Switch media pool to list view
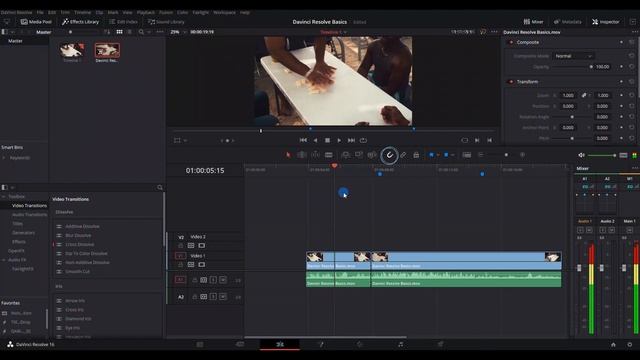640x360 pixels. click(129, 32)
